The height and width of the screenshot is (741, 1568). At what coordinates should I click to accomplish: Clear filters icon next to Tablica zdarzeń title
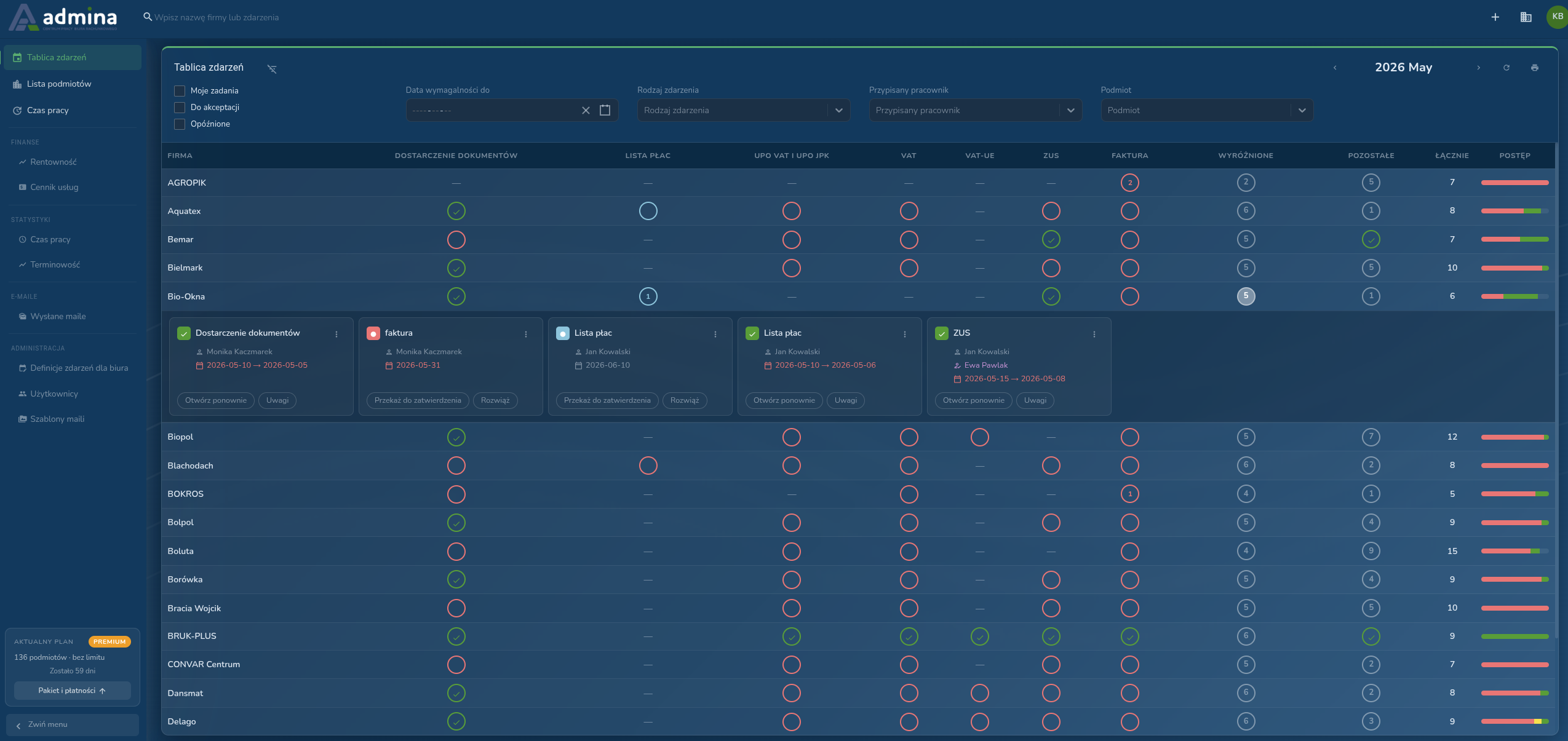click(x=272, y=69)
